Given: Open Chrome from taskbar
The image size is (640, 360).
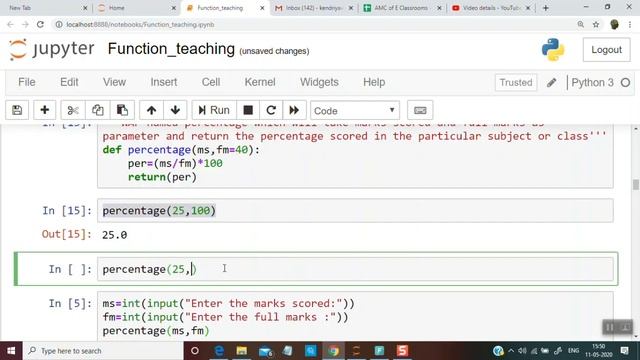Looking at the screenshot, I should point(333,351).
